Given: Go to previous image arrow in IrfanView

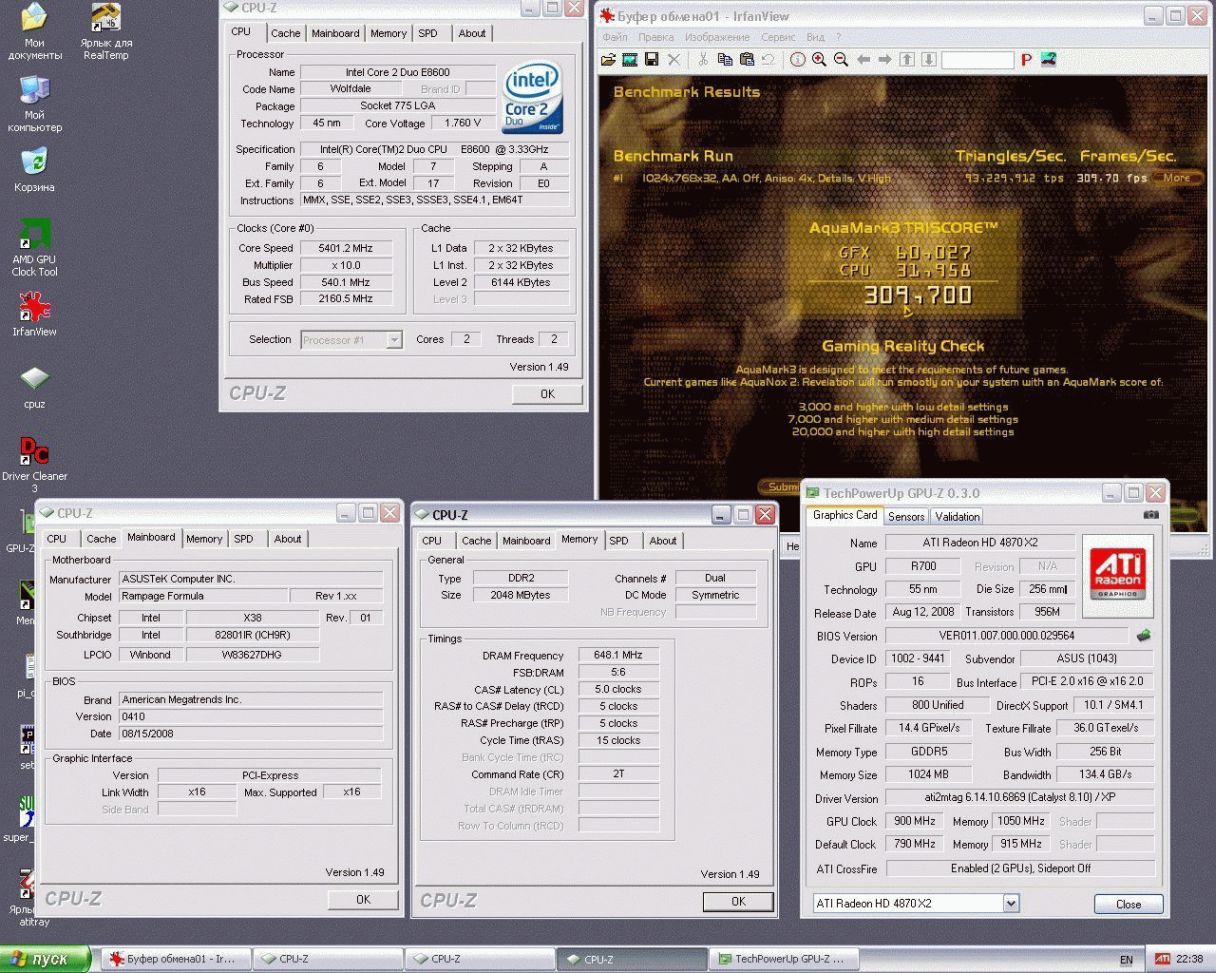Looking at the screenshot, I should click(863, 60).
